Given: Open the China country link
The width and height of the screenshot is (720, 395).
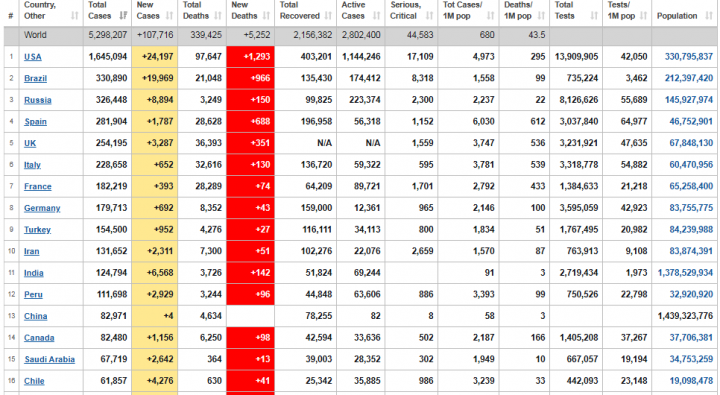Looking at the screenshot, I should pyautogui.click(x=35, y=316).
